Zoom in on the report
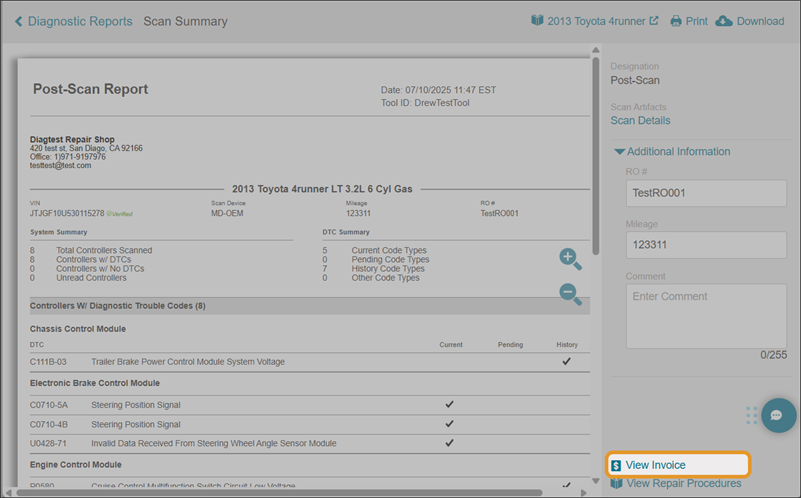801x498 pixels. pyautogui.click(x=570, y=259)
